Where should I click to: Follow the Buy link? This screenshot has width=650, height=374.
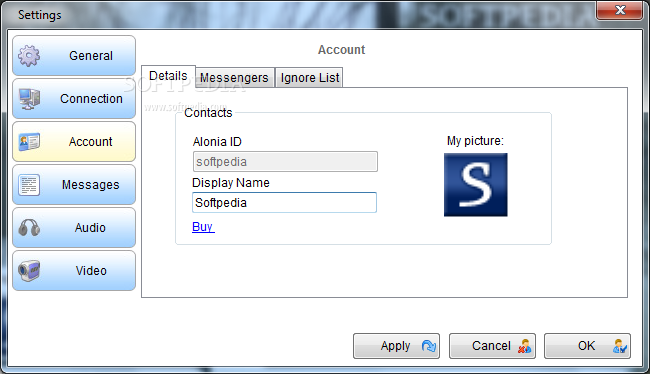[203, 227]
